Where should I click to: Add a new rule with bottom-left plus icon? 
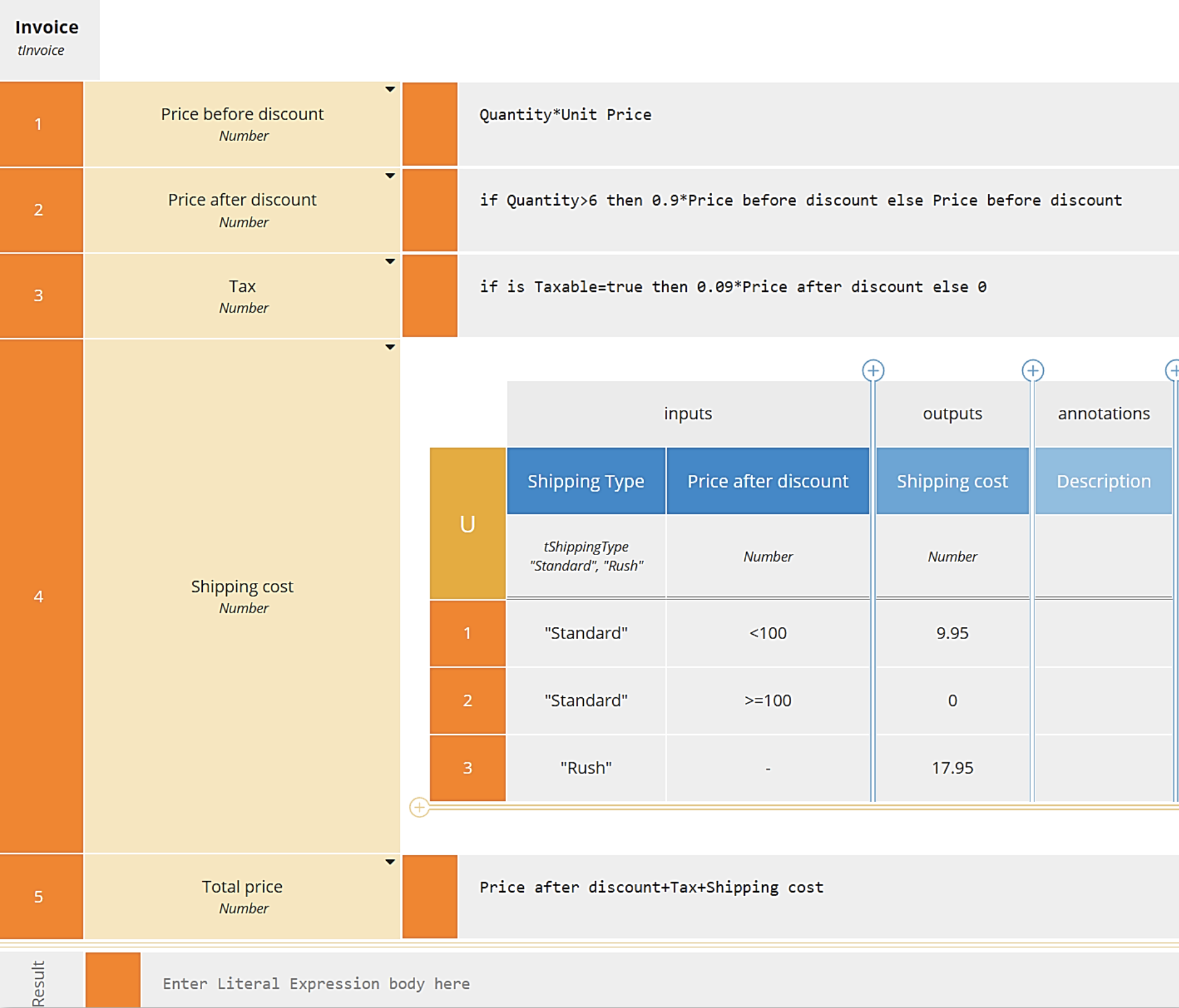pos(419,807)
